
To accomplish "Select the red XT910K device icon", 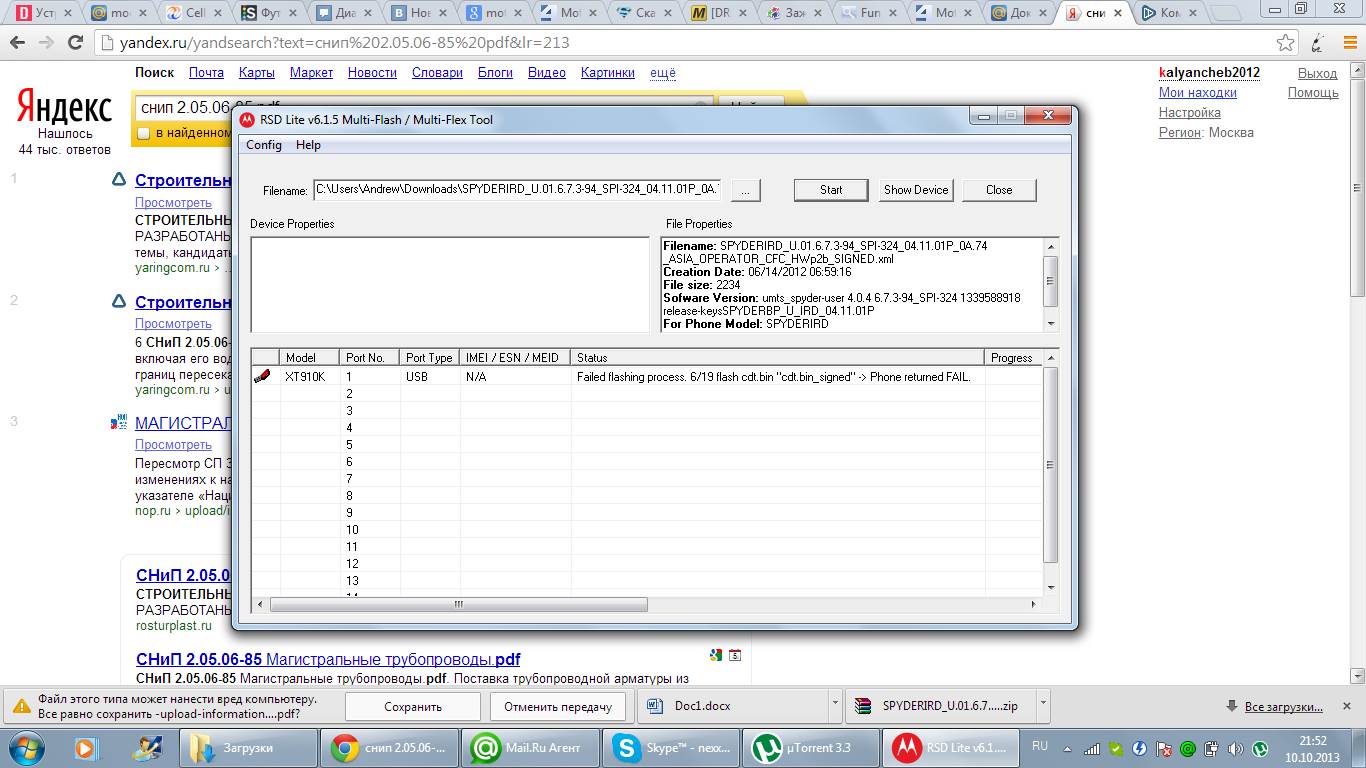I will [262, 376].
